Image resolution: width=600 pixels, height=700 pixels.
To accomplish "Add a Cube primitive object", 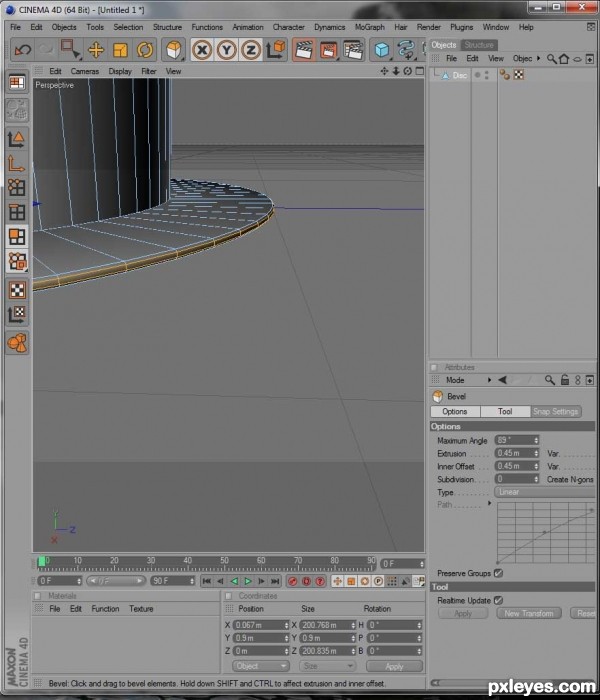I will pos(382,50).
